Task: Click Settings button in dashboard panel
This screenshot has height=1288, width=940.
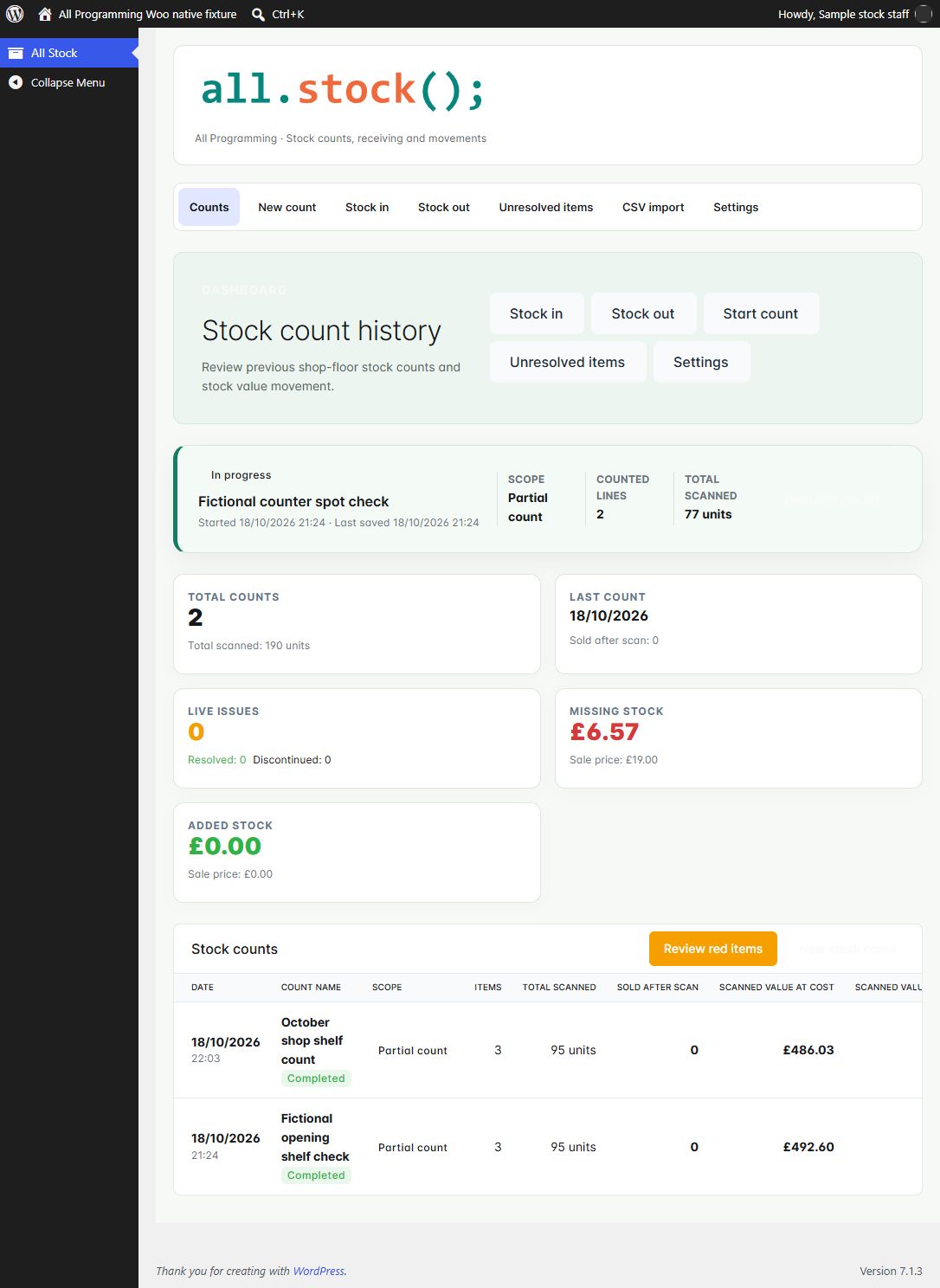Action: pyautogui.click(x=701, y=362)
